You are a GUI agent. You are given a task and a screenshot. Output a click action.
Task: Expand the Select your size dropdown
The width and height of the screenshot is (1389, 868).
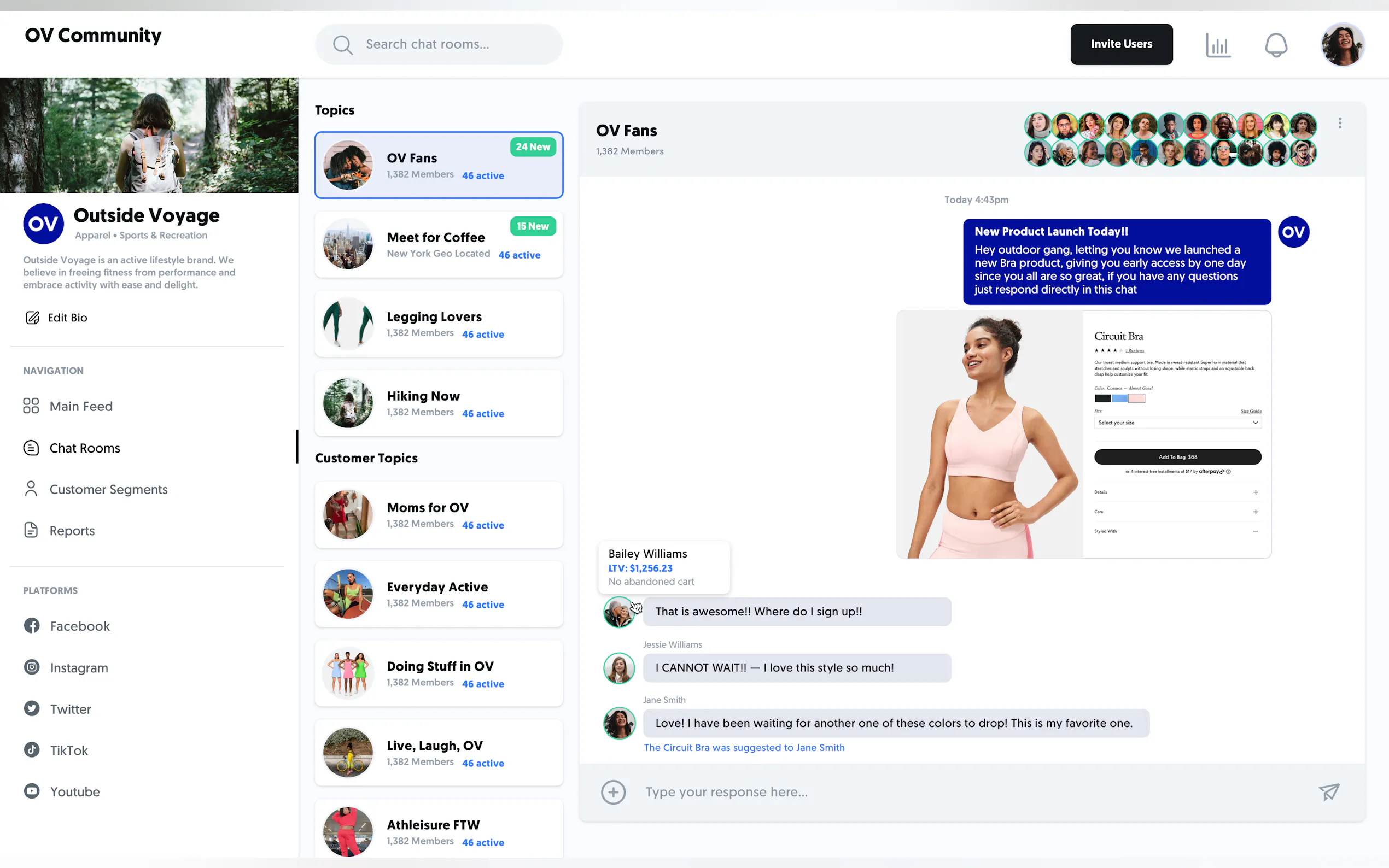pyautogui.click(x=1177, y=423)
